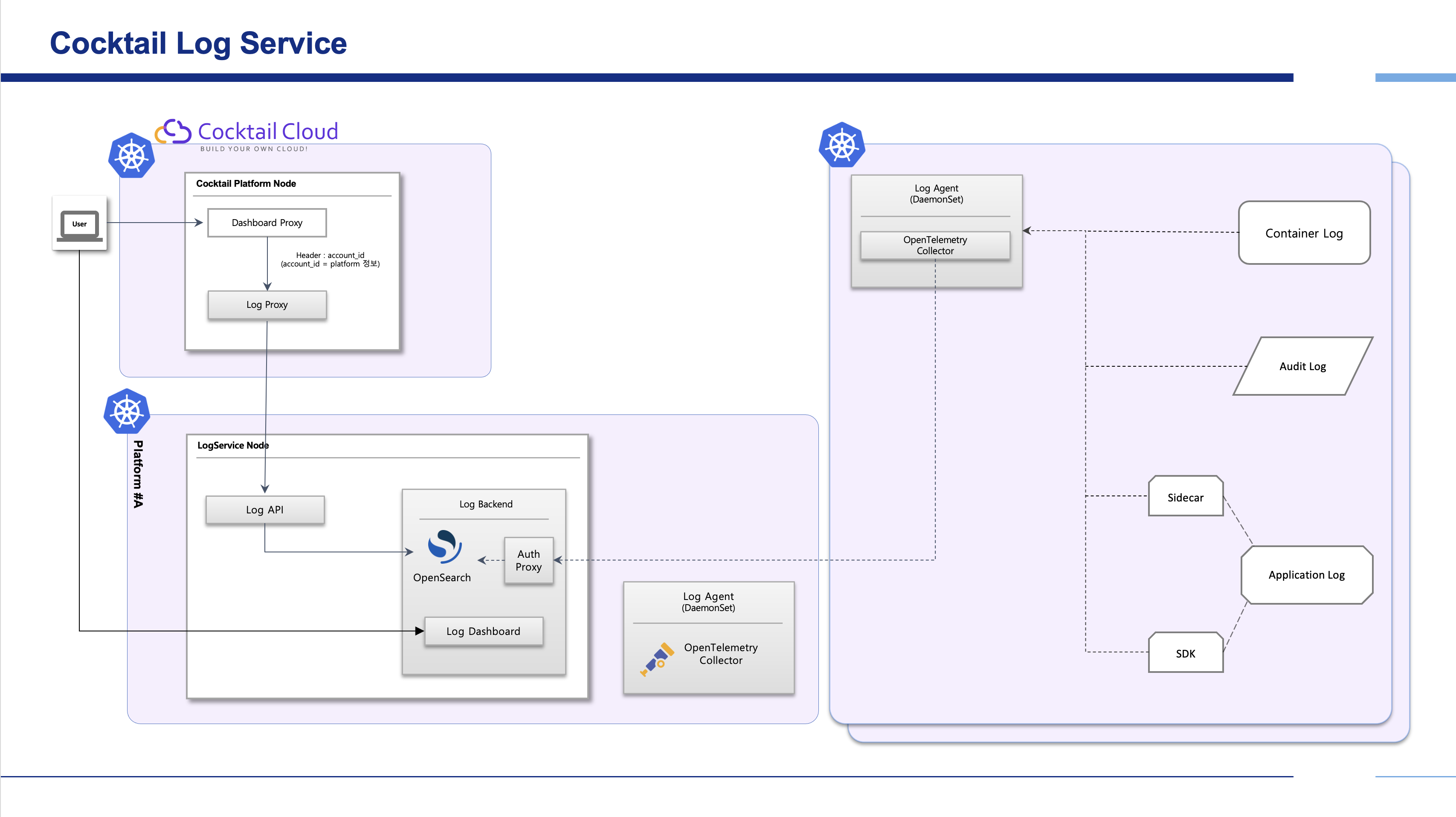Image resolution: width=1456 pixels, height=817 pixels.
Task: Select the Log Proxy box
Action: tap(267, 304)
